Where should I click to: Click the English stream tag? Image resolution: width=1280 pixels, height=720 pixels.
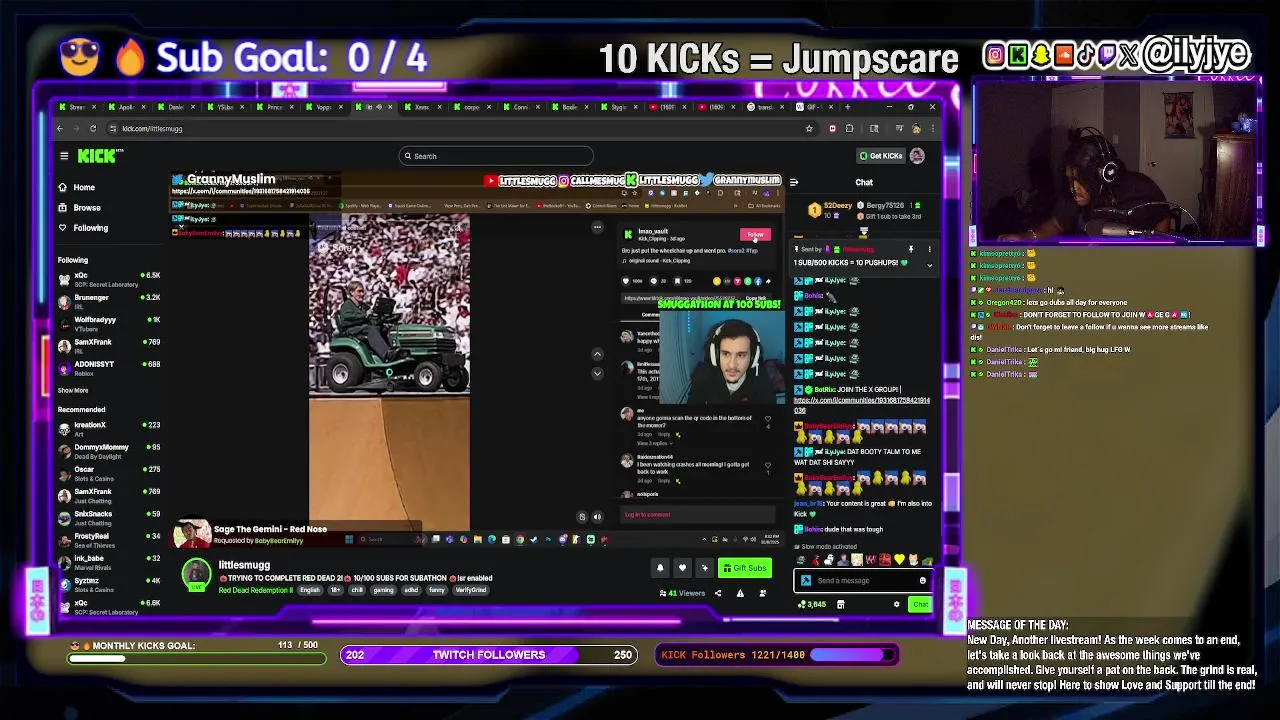310,590
